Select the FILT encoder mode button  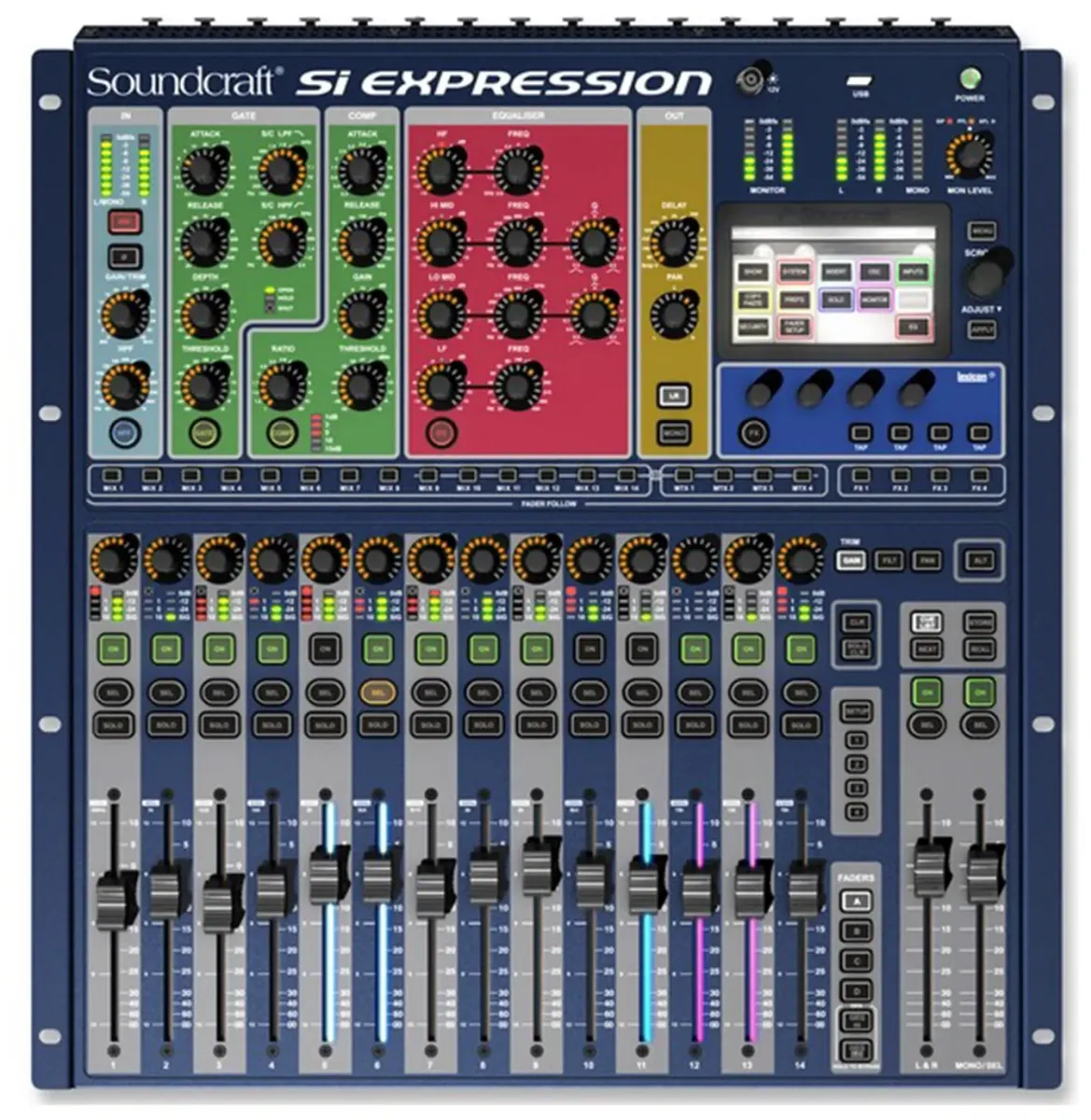point(889,560)
